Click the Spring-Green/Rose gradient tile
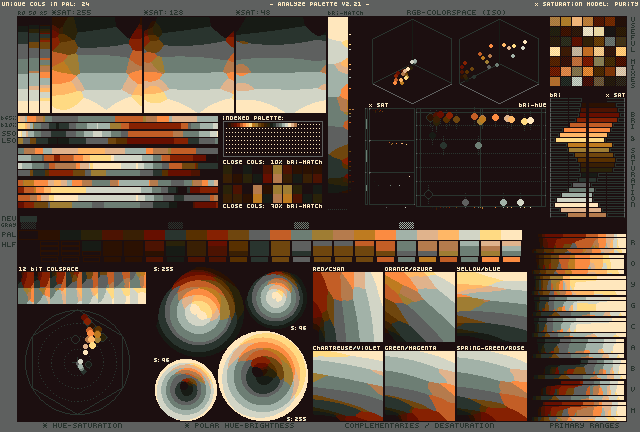This screenshot has width=640, height=432. pos(491,384)
